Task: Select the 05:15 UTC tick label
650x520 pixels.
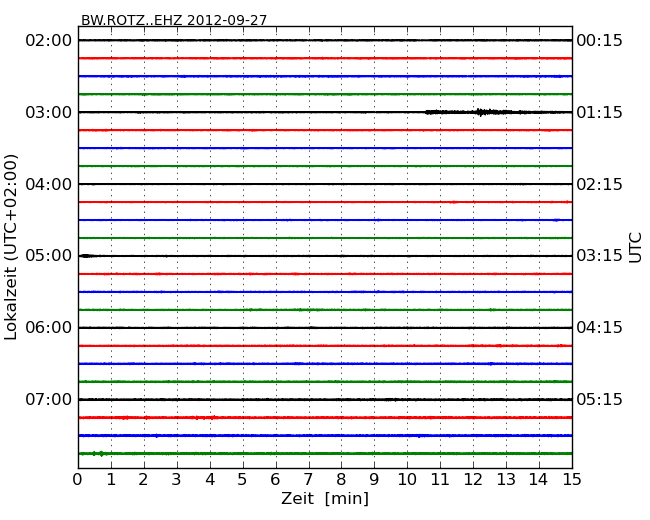Action: point(599,399)
